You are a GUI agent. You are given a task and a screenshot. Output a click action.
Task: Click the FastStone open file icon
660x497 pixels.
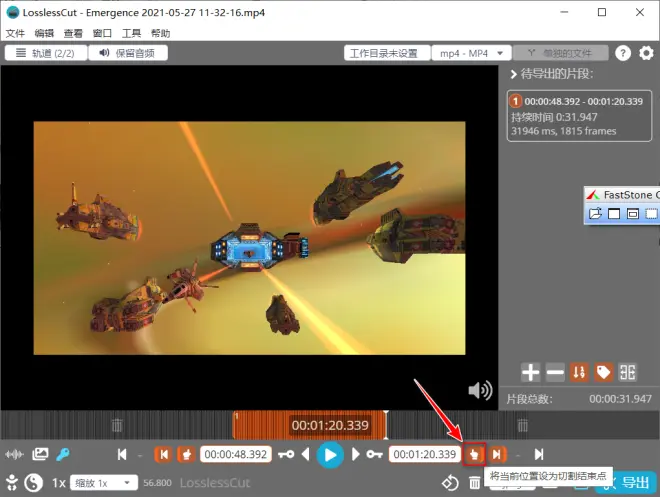tap(595, 213)
